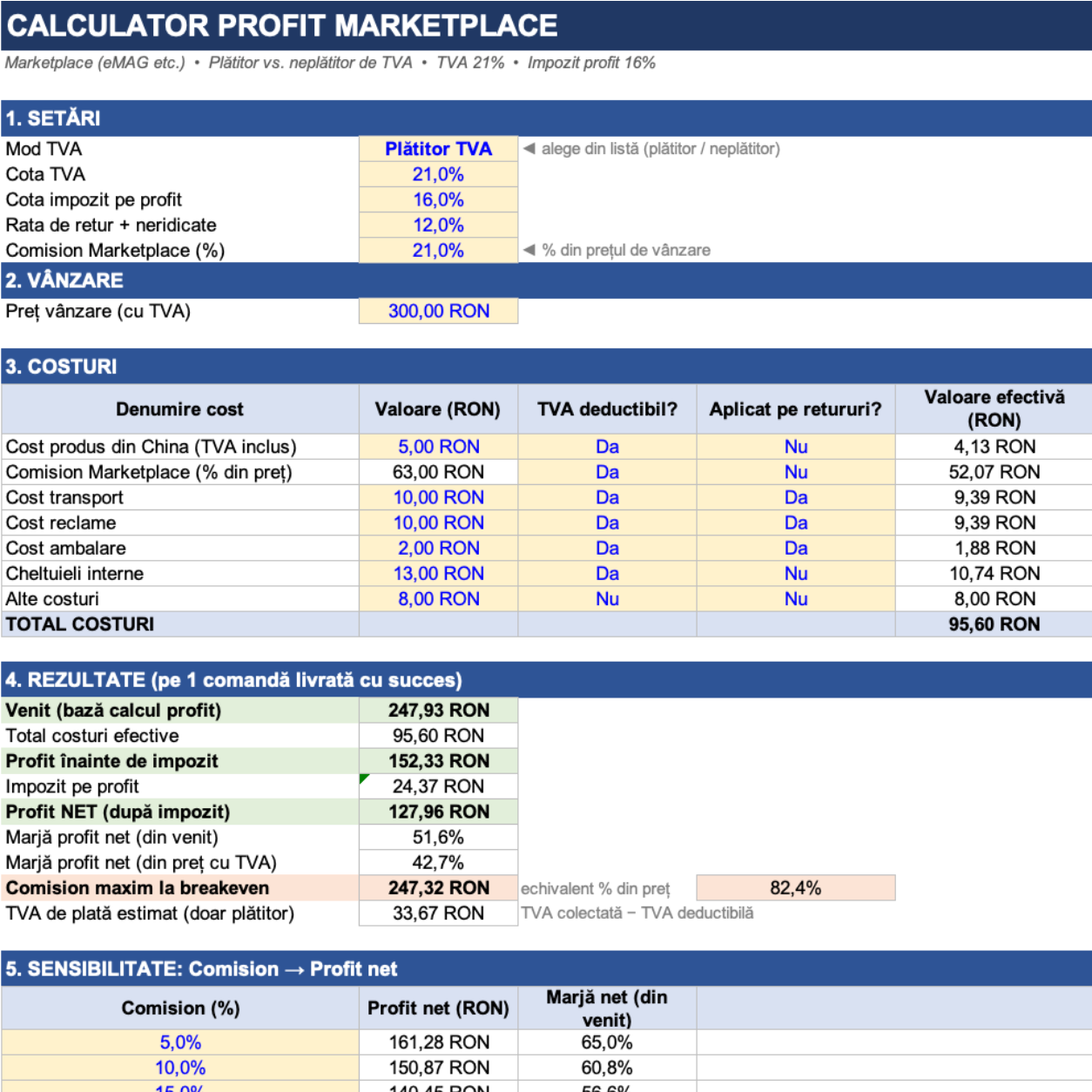Screen dimensions: 1092x1092
Task: Select the Impozit pe profit value 24,37 RON
Action: (438, 786)
